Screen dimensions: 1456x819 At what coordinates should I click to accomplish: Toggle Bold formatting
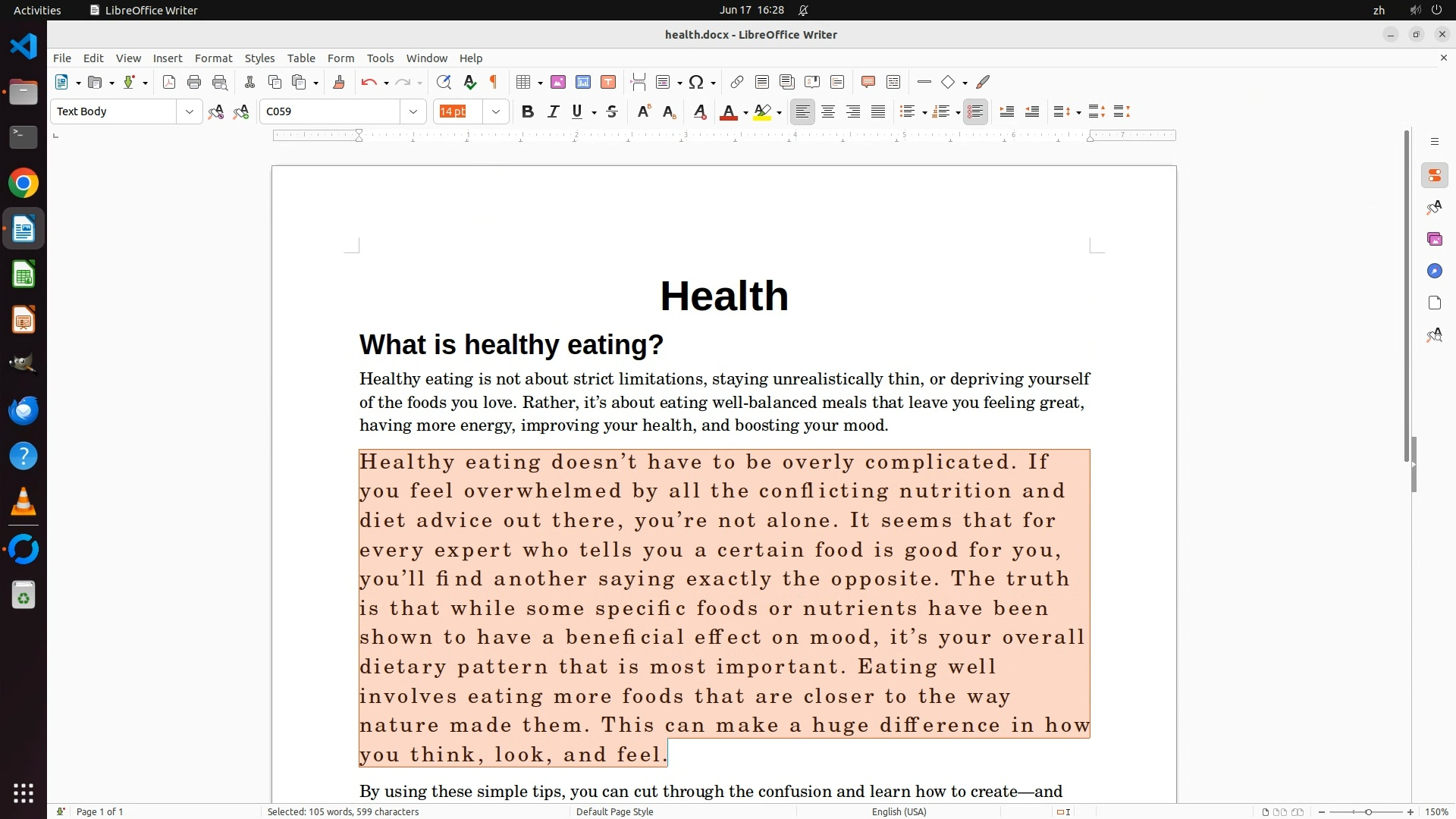click(528, 112)
